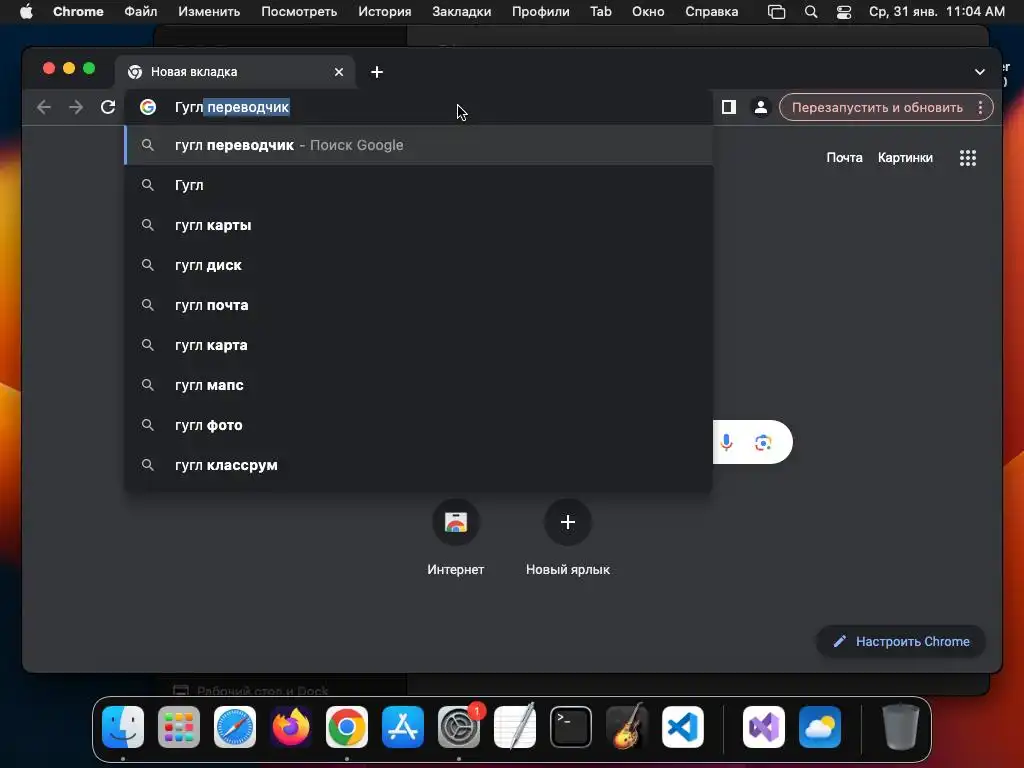Screen dimensions: 1024x768
Task: Choose suggestion гугл карта
Action: [x=419, y=345]
